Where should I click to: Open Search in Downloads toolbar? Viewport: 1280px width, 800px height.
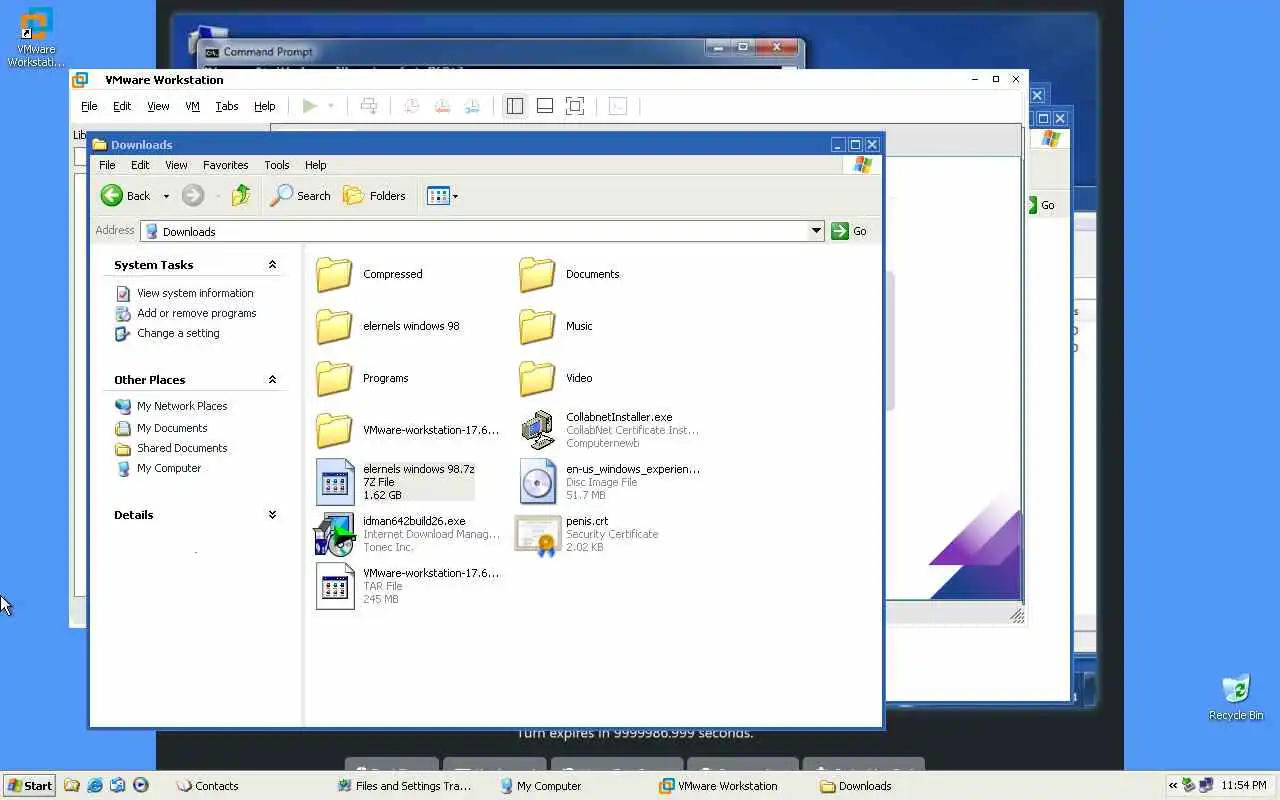tap(300, 196)
